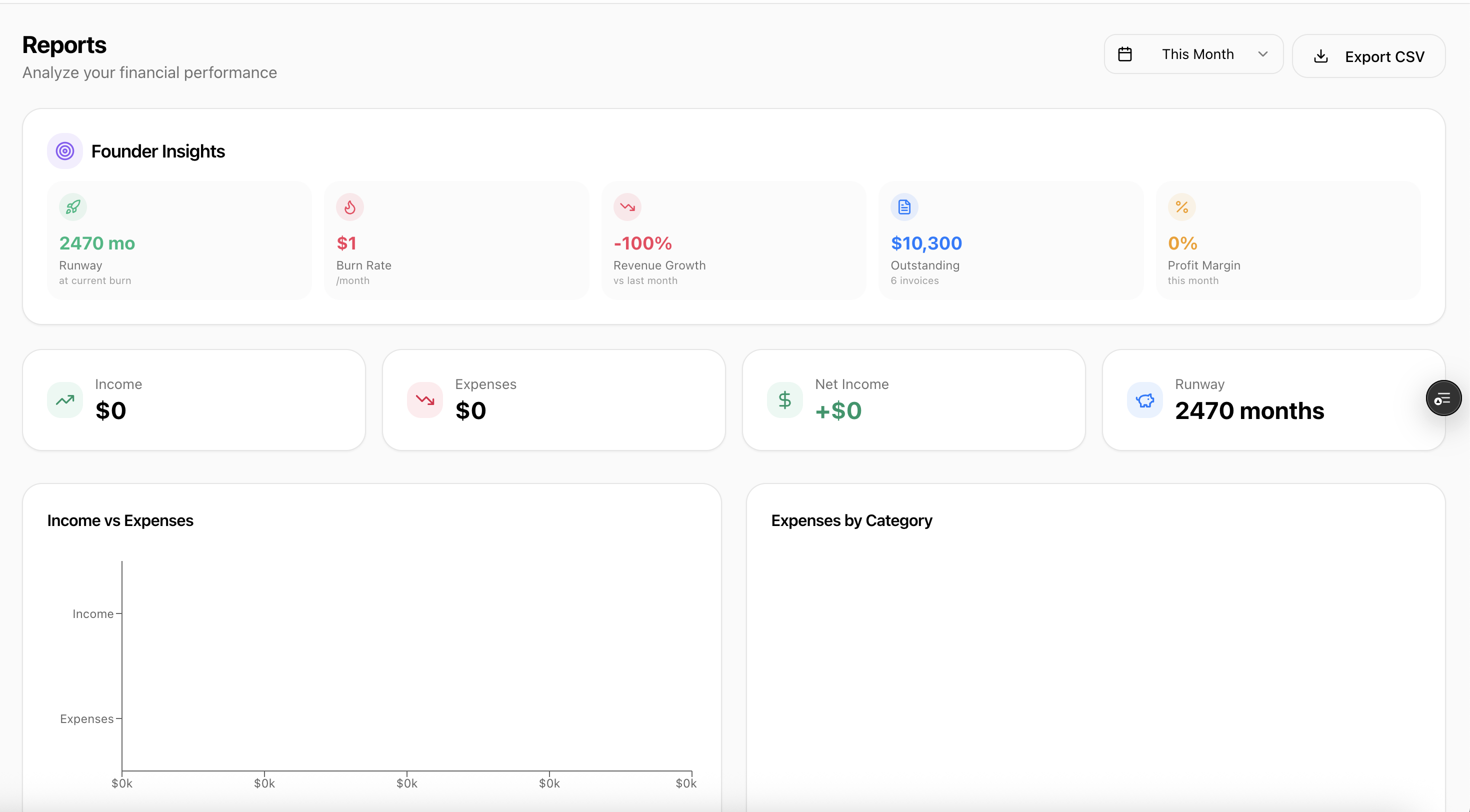The width and height of the screenshot is (1470, 812).
Task: Click the chevron on This Month selector
Action: coord(1262,54)
